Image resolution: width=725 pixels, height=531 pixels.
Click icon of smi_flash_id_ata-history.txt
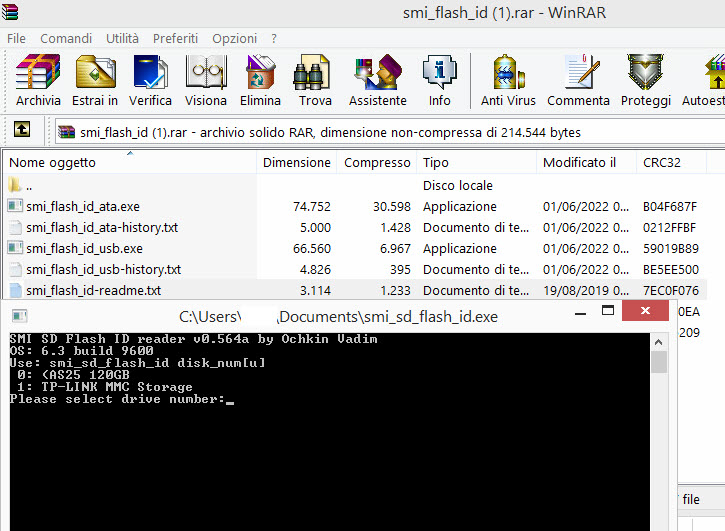(15, 227)
